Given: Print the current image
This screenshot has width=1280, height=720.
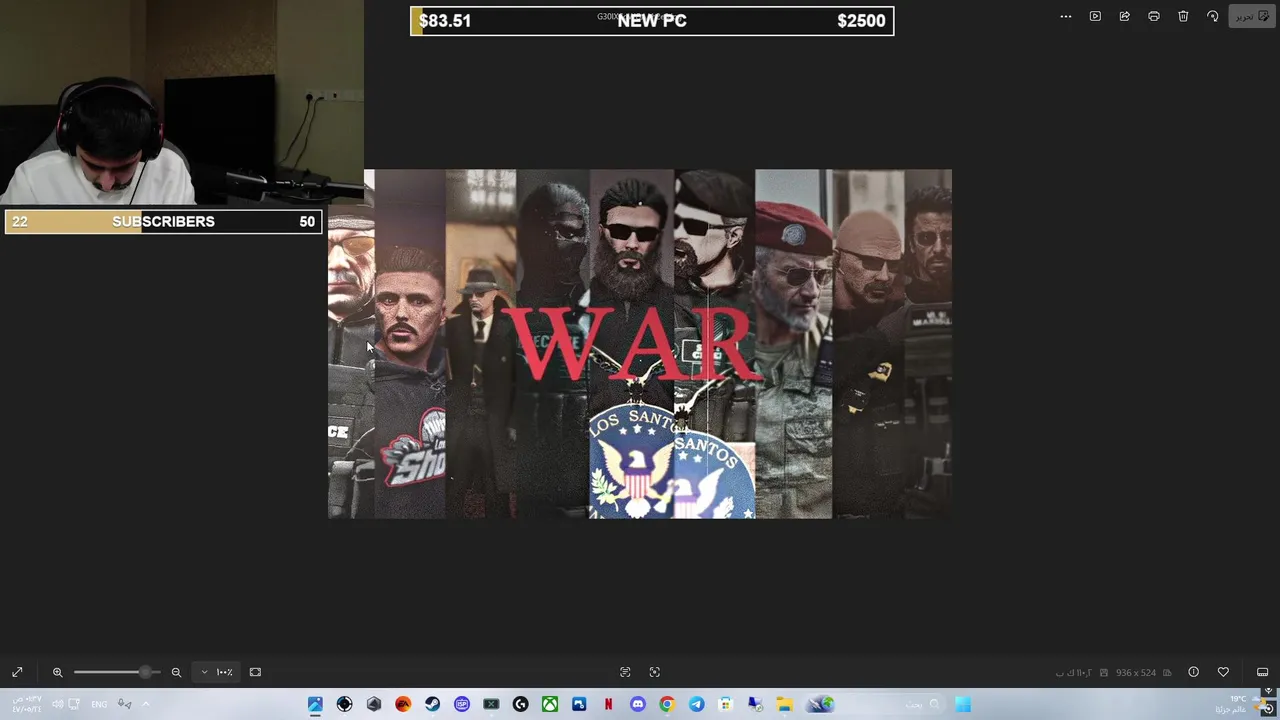Looking at the screenshot, I should click(1154, 16).
